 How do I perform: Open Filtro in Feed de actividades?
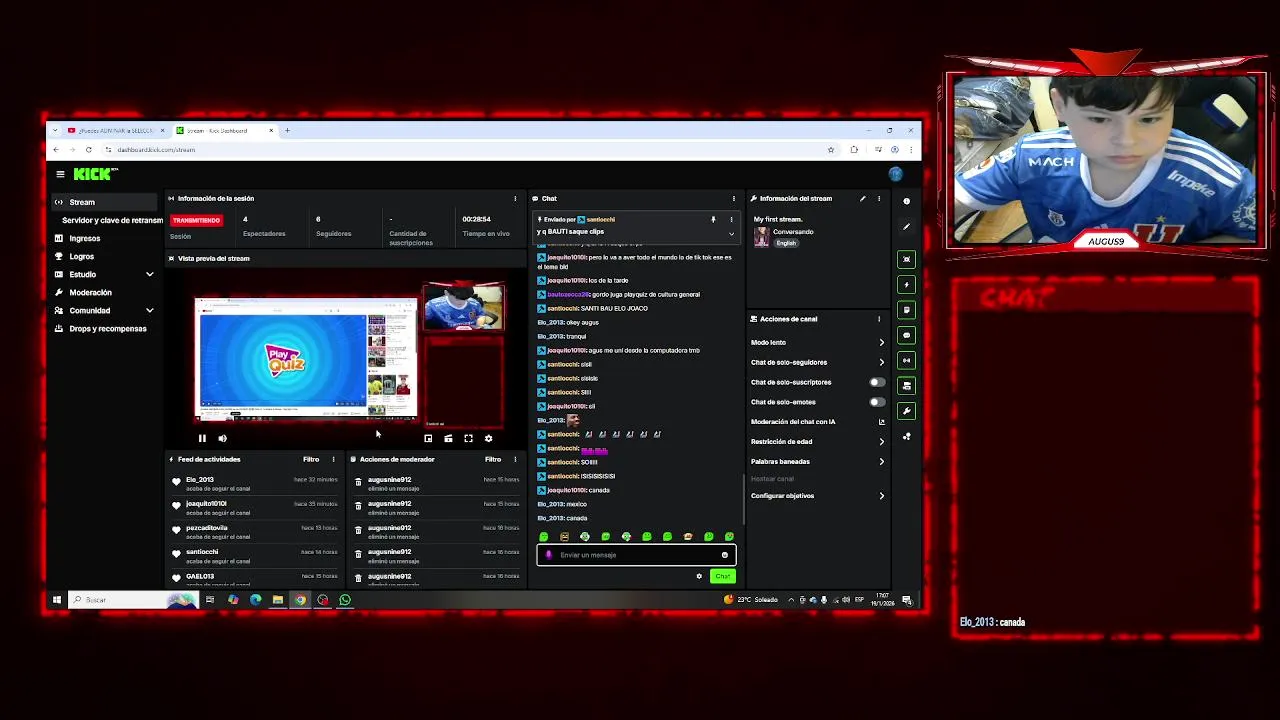click(x=311, y=459)
